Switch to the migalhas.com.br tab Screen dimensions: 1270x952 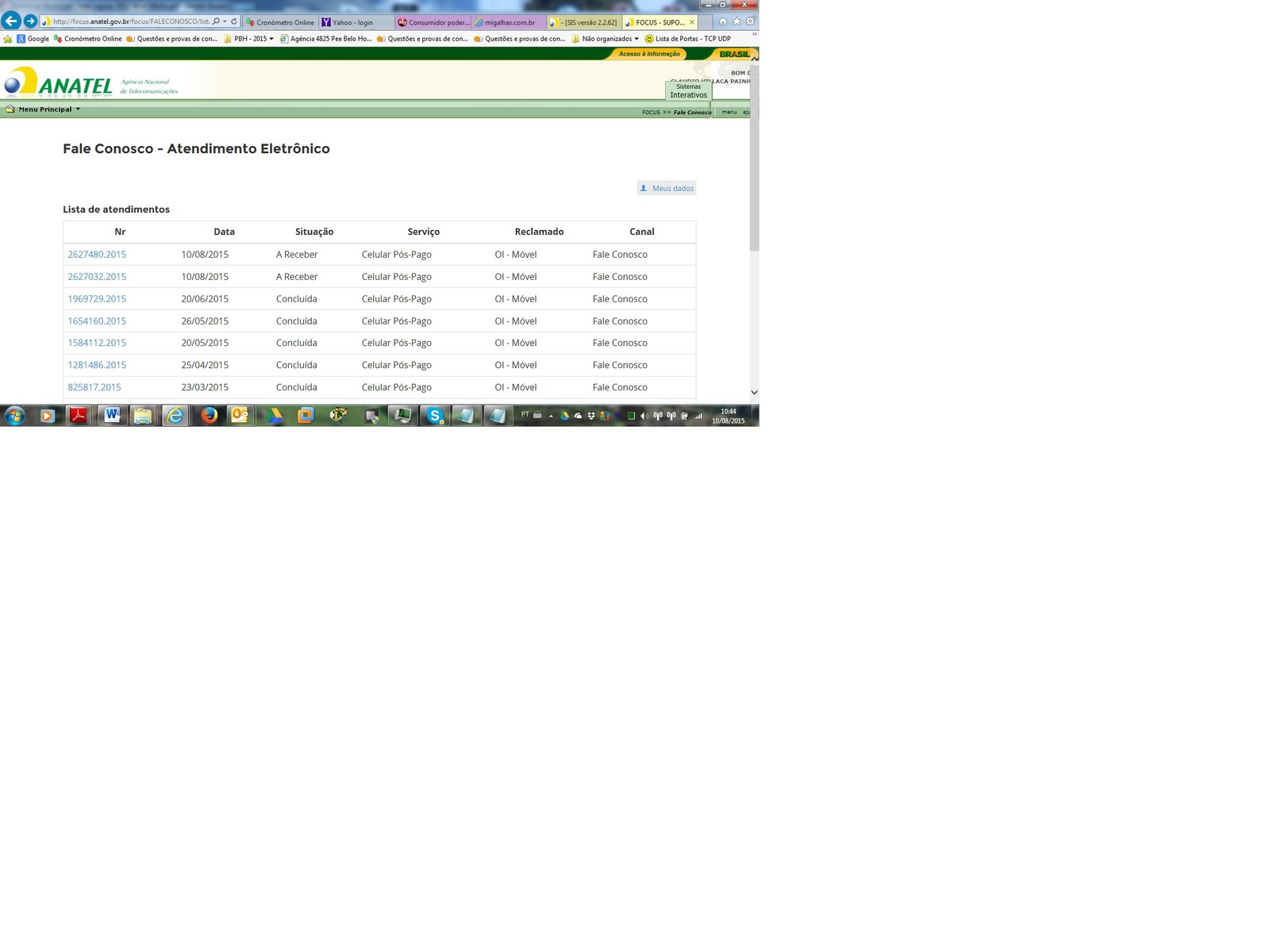(x=509, y=22)
